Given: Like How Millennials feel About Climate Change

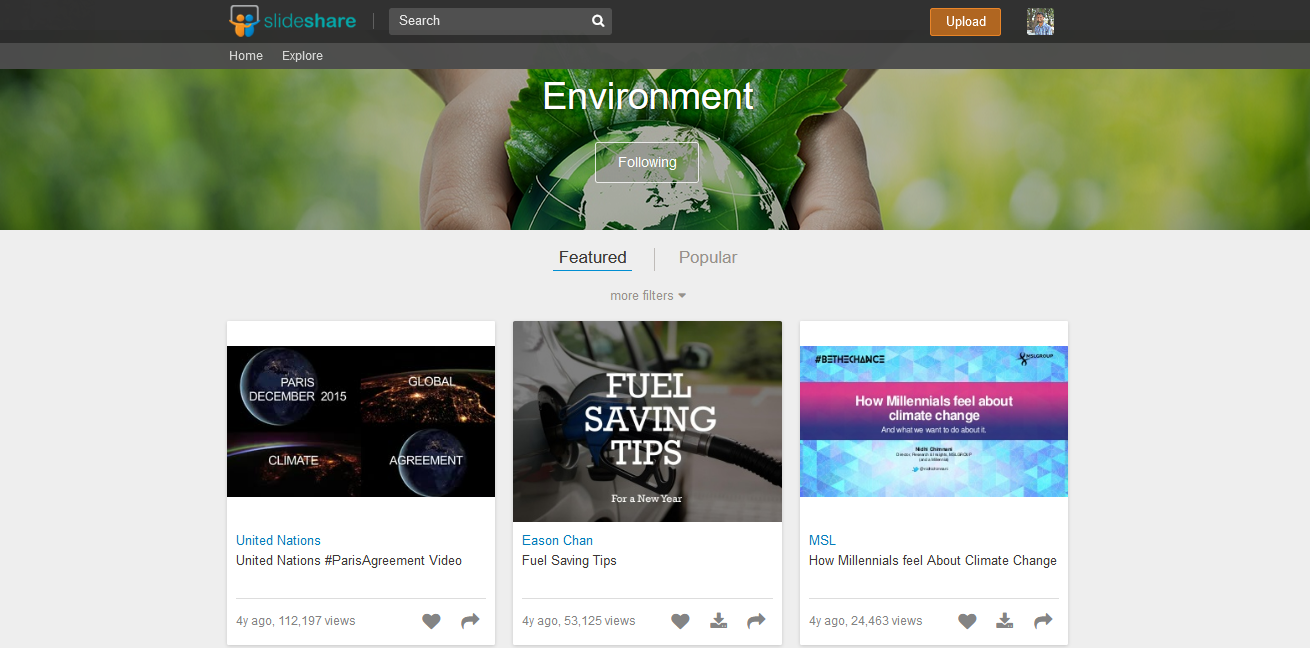Looking at the screenshot, I should (967, 621).
